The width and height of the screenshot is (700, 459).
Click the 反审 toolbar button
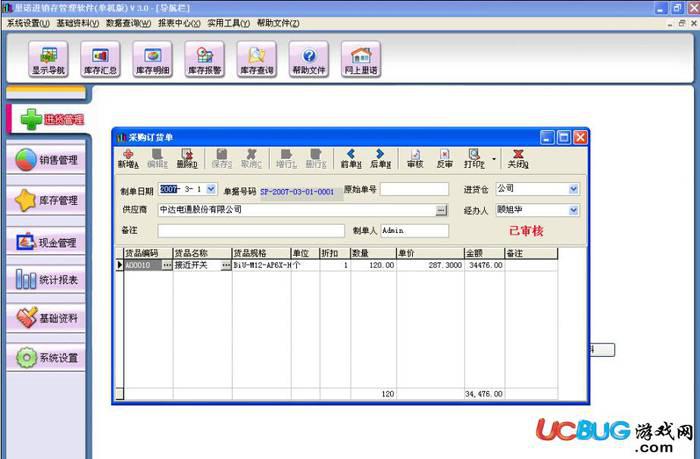(444, 159)
